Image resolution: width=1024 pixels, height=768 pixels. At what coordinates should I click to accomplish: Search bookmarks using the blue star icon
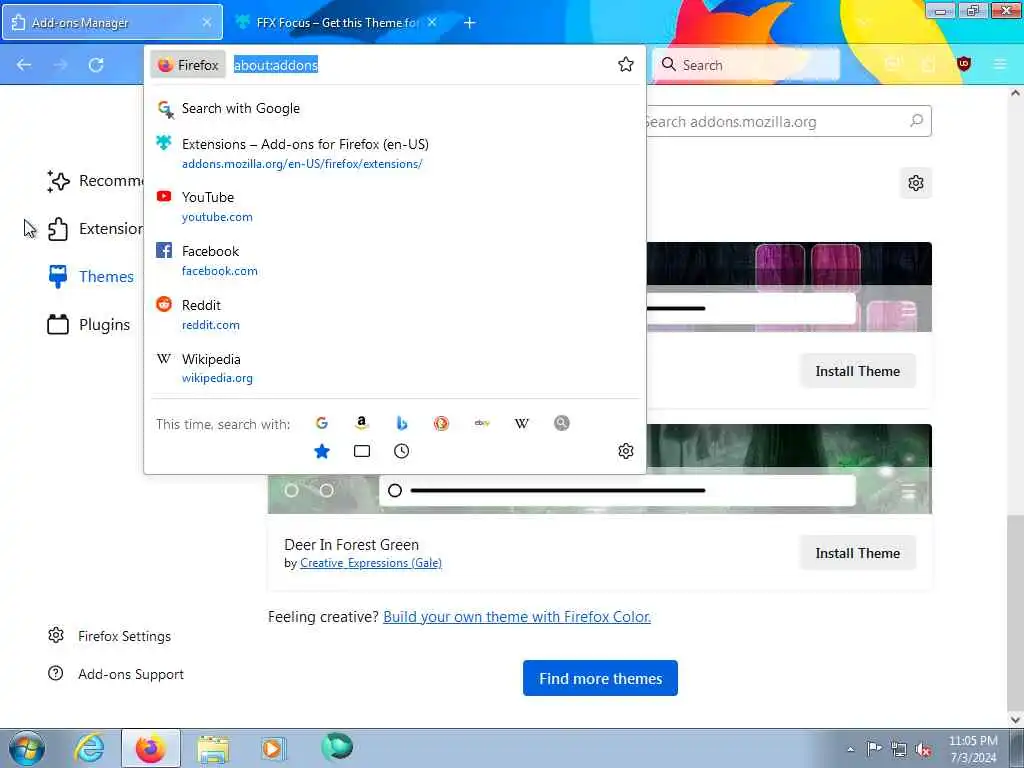pos(321,451)
